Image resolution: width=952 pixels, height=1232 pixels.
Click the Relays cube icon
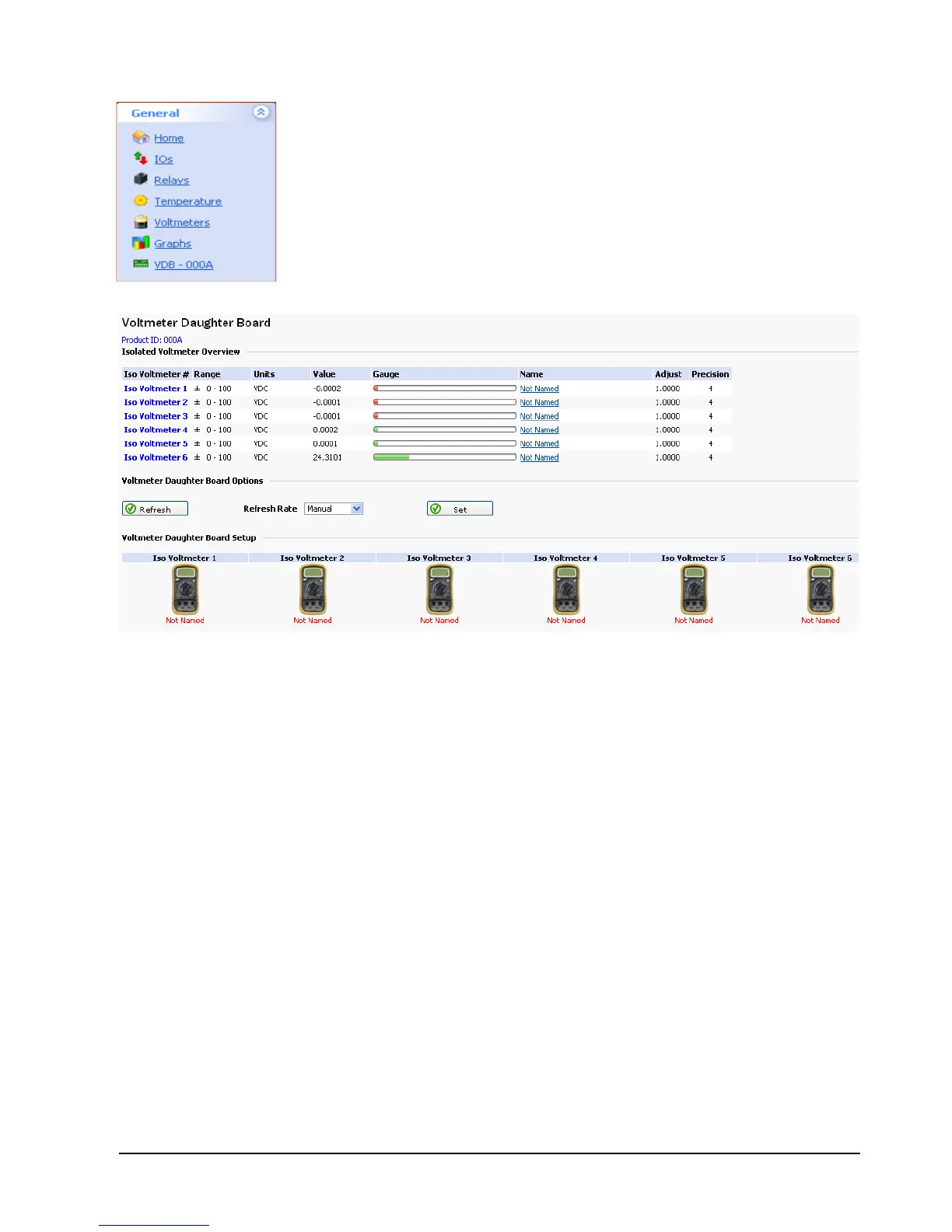[x=141, y=179]
